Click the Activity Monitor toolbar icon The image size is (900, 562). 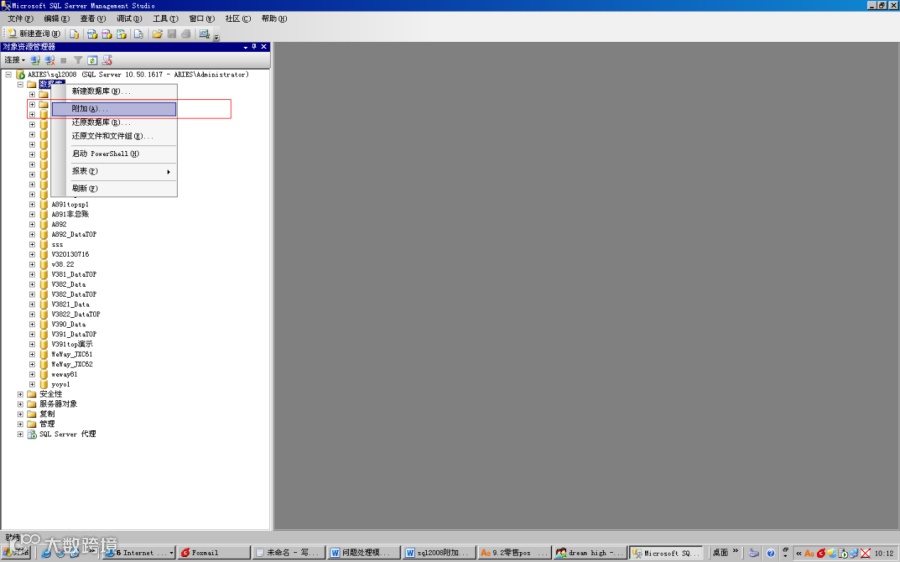[204, 34]
